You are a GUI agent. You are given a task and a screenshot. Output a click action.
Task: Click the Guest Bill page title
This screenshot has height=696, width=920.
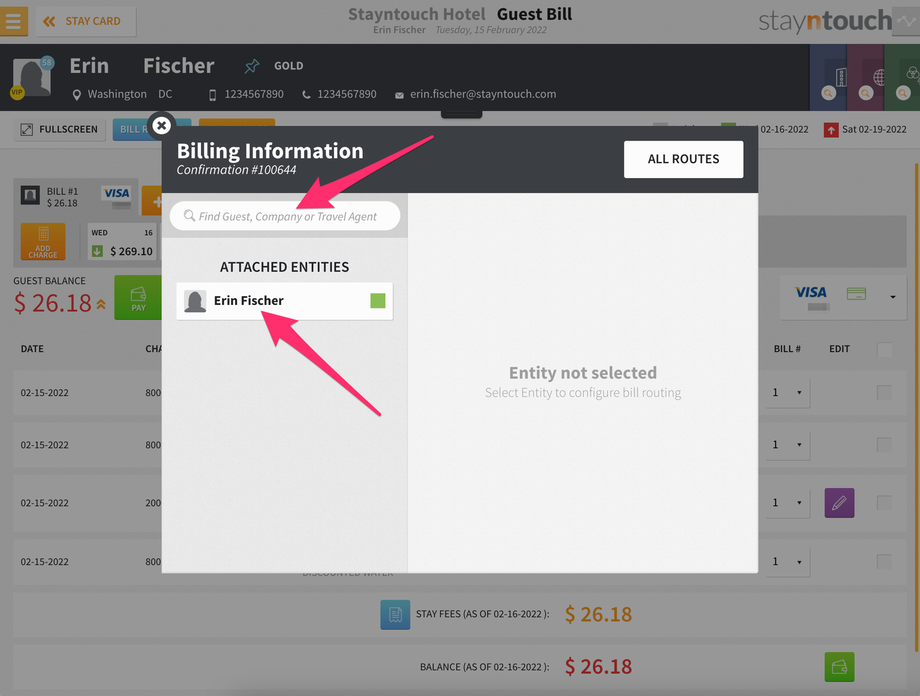point(535,14)
